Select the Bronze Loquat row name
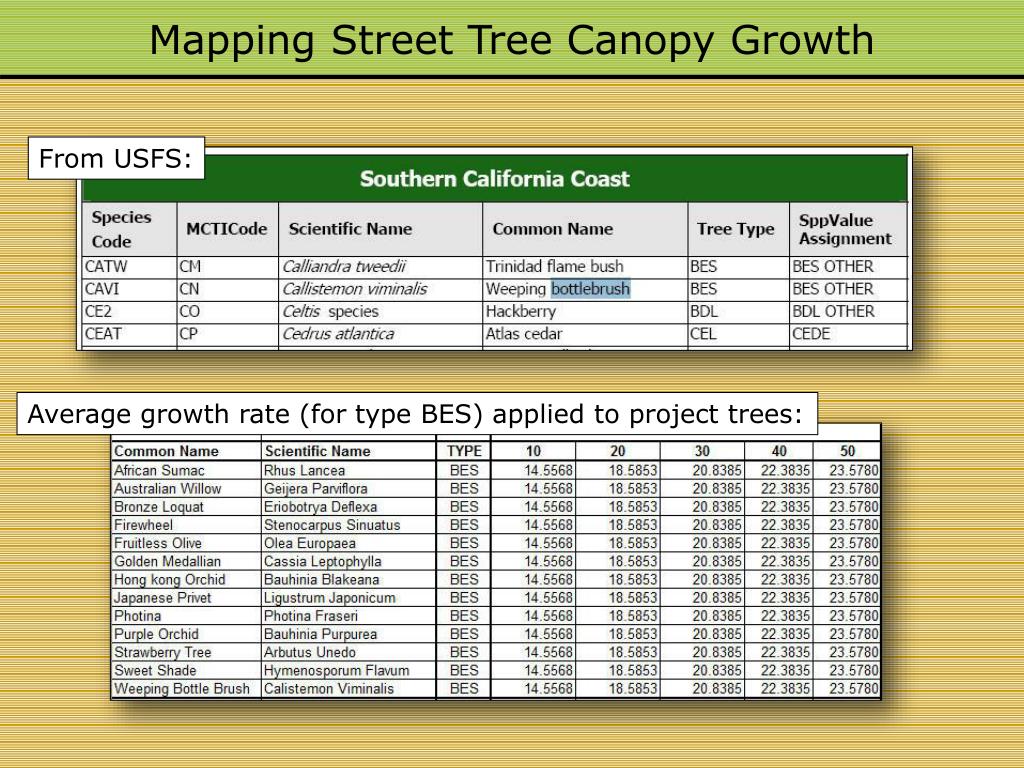The height and width of the screenshot is (768, 1024). pyautogui.click(x=159, y=507)
